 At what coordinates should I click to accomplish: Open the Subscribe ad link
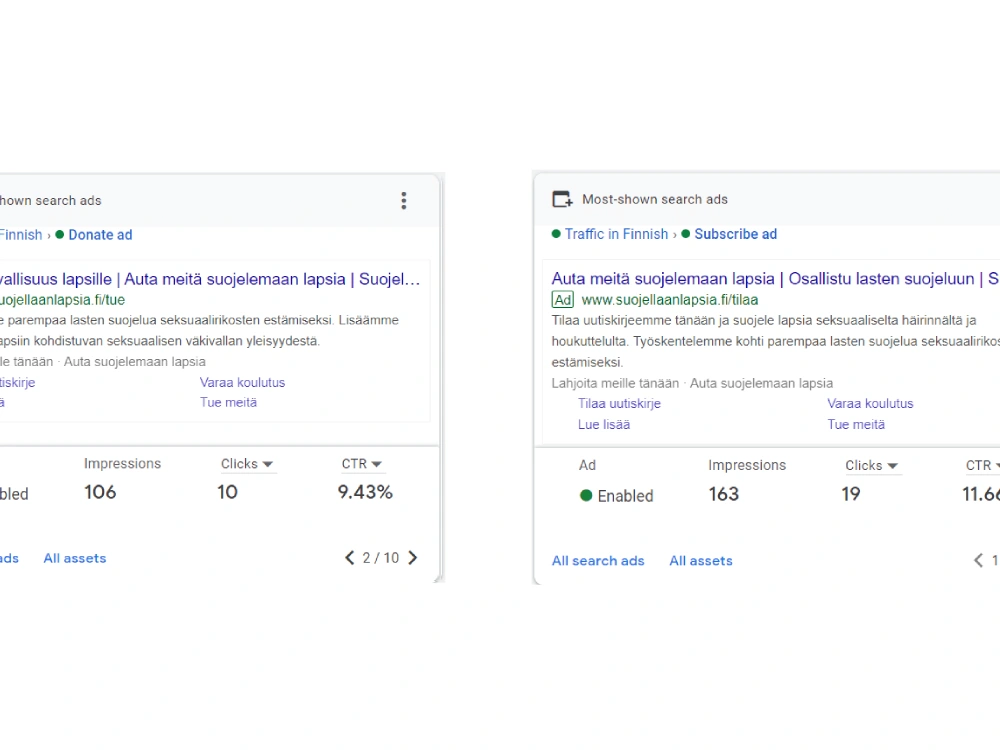click(x=735, y=234)
